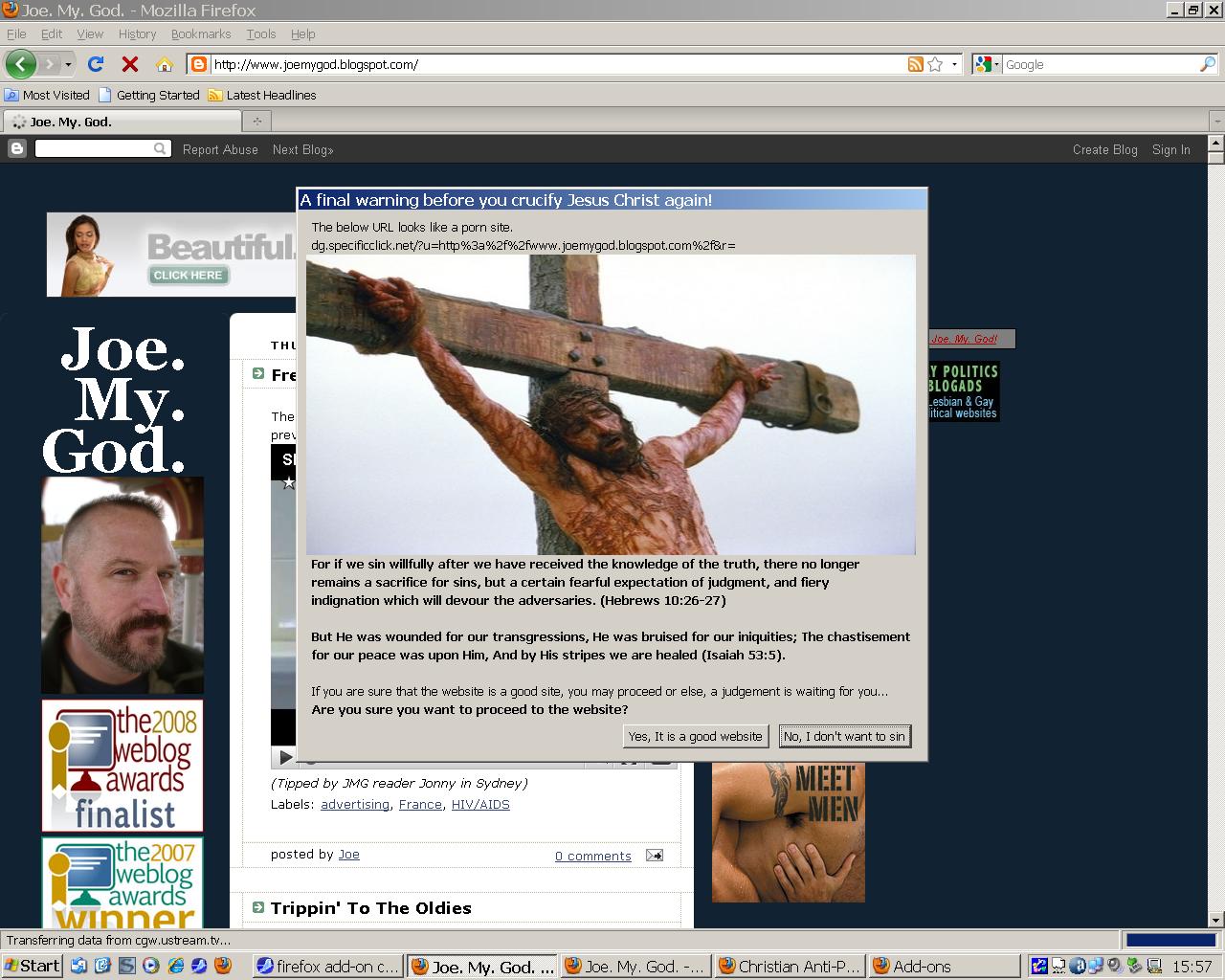Open the 0 comments link
The height and width of the screenshot is (980, 1225).
pyautogui.click(x=593, y=856)
